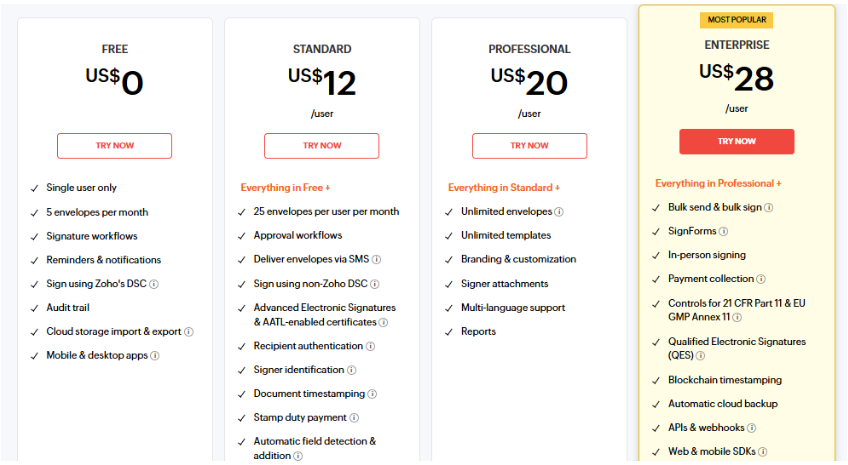
Task: Click info icon next to Bulk send & bulk sign
Action: [x=769, y=208]
